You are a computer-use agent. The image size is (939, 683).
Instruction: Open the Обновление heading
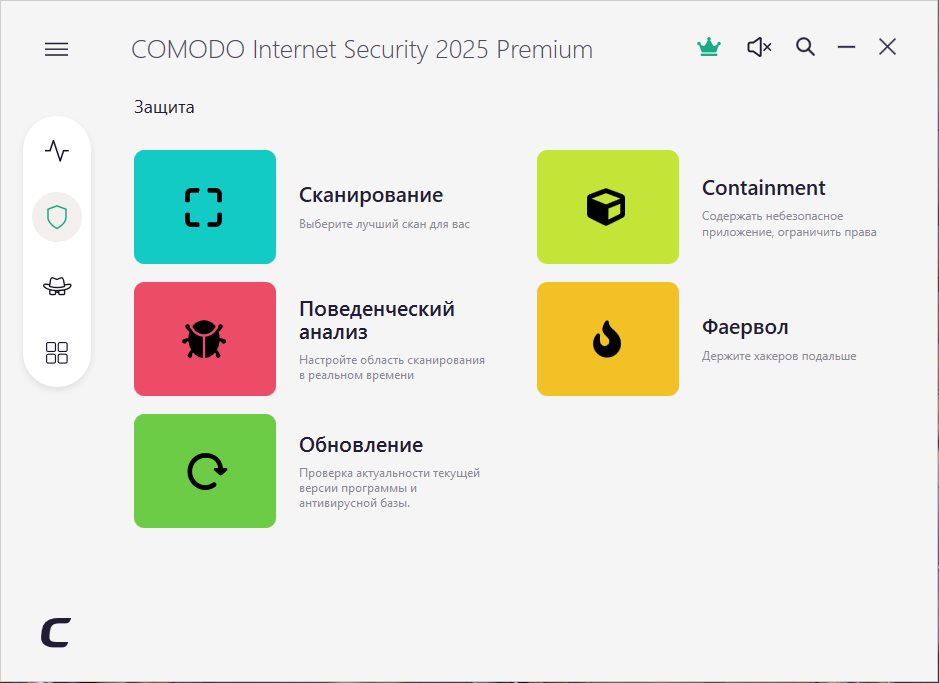(x=360, y=445)
